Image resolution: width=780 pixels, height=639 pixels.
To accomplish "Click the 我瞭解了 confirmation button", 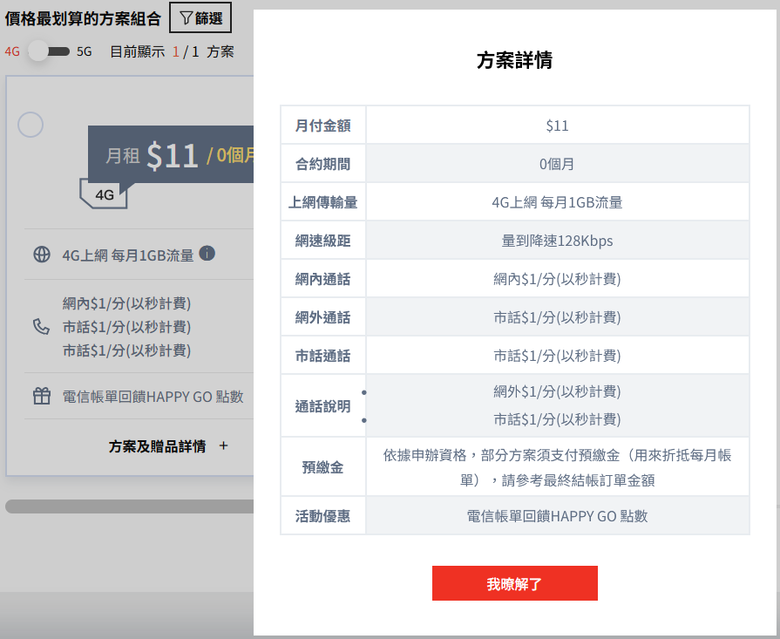I will [x=514, y=583].
